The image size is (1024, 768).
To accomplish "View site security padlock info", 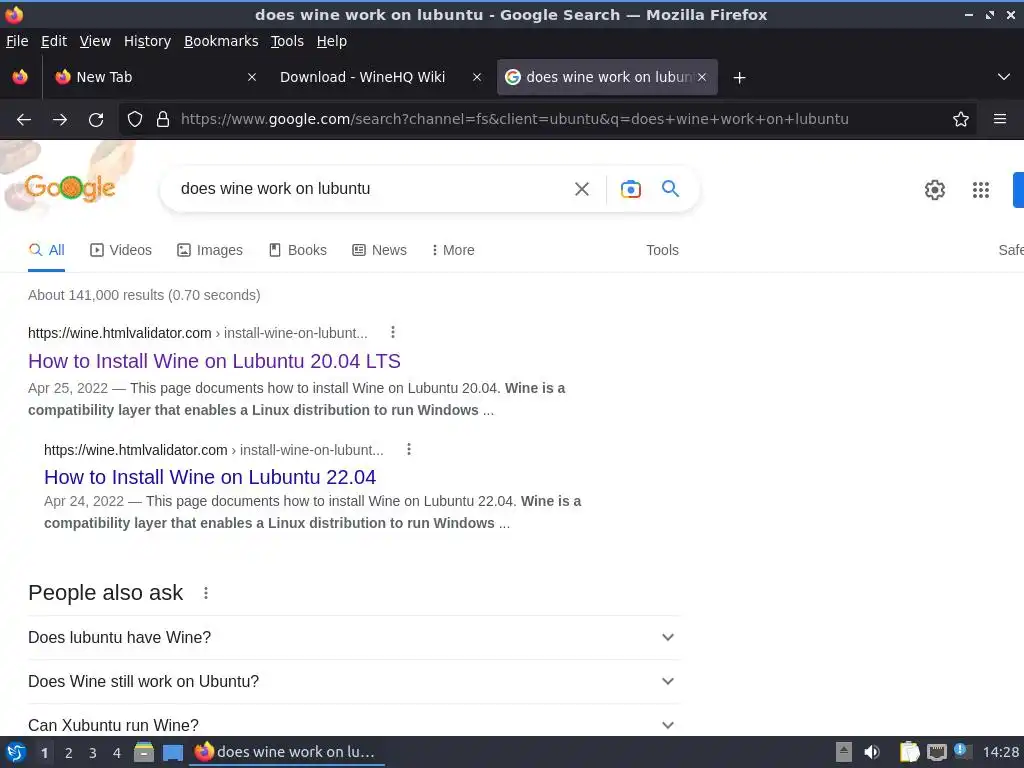I will 163,119.
